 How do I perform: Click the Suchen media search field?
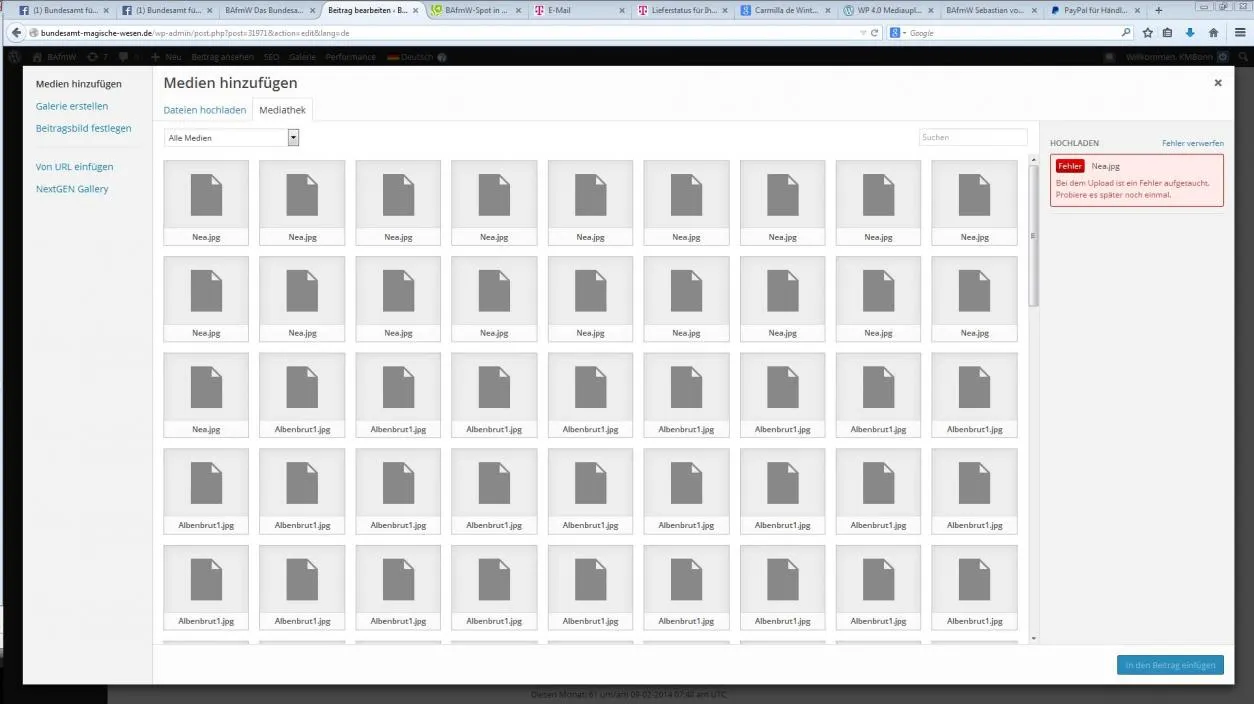click(x=973, y=137)
